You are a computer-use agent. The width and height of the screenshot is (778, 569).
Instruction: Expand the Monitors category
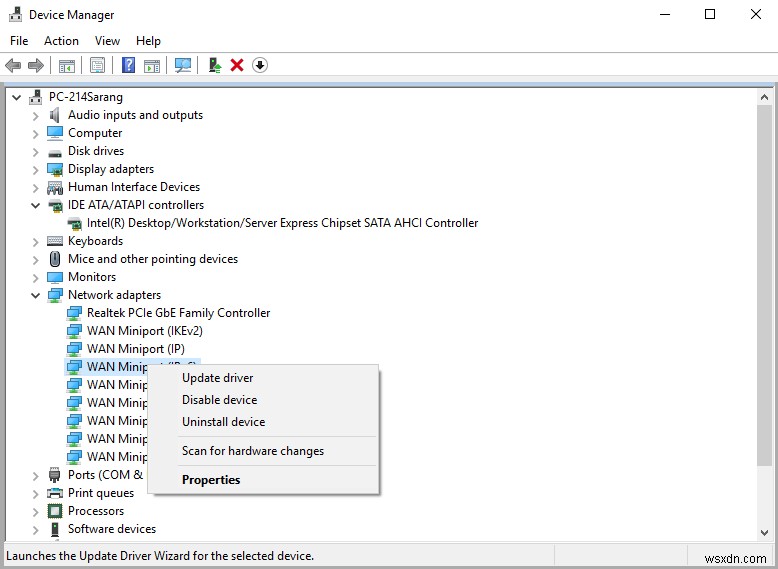pos(35,278)
